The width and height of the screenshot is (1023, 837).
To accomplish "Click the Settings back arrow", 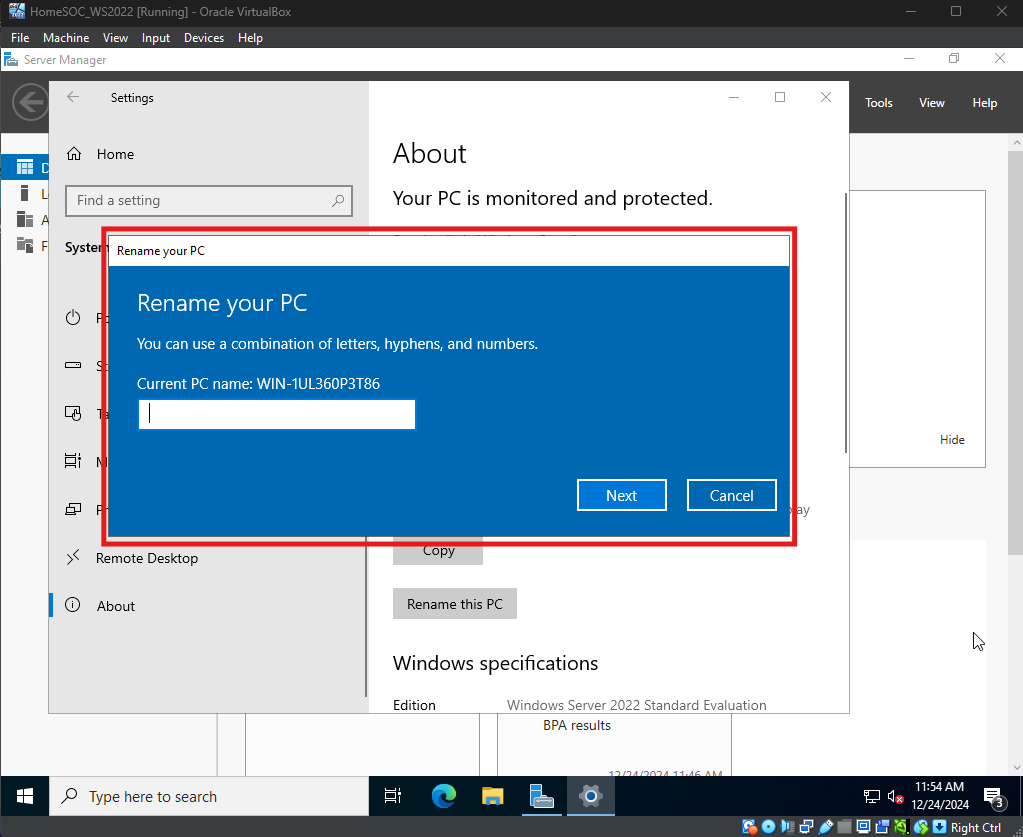I will coord(72,97).
